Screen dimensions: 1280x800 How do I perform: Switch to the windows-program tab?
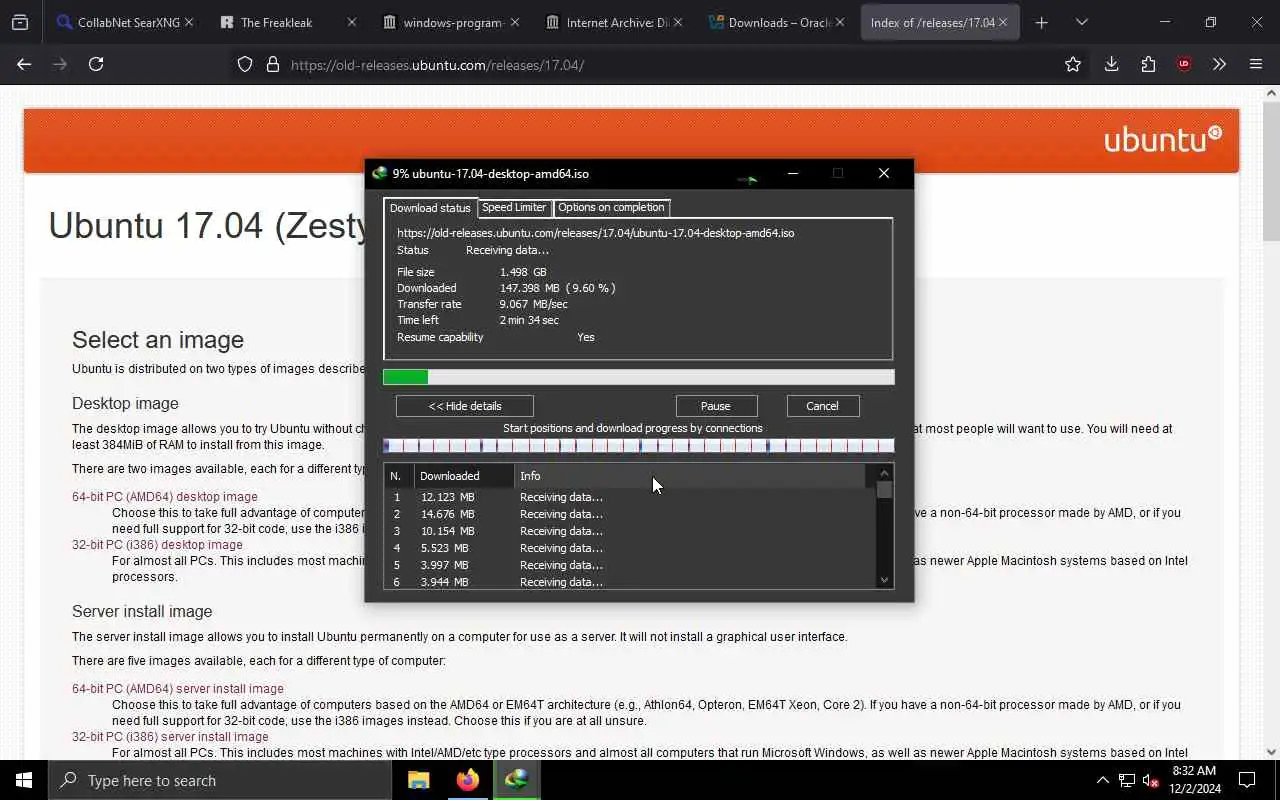[453, 22]
